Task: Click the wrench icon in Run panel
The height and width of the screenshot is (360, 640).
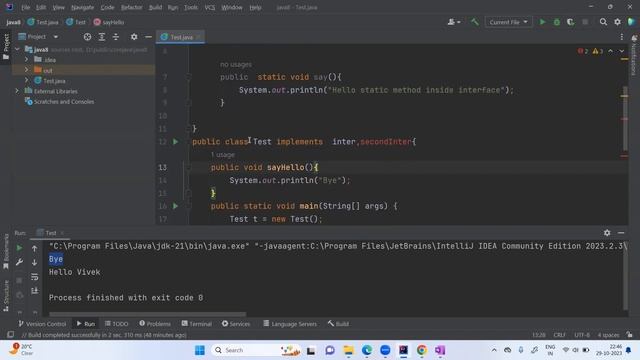Action: (19, 262)
